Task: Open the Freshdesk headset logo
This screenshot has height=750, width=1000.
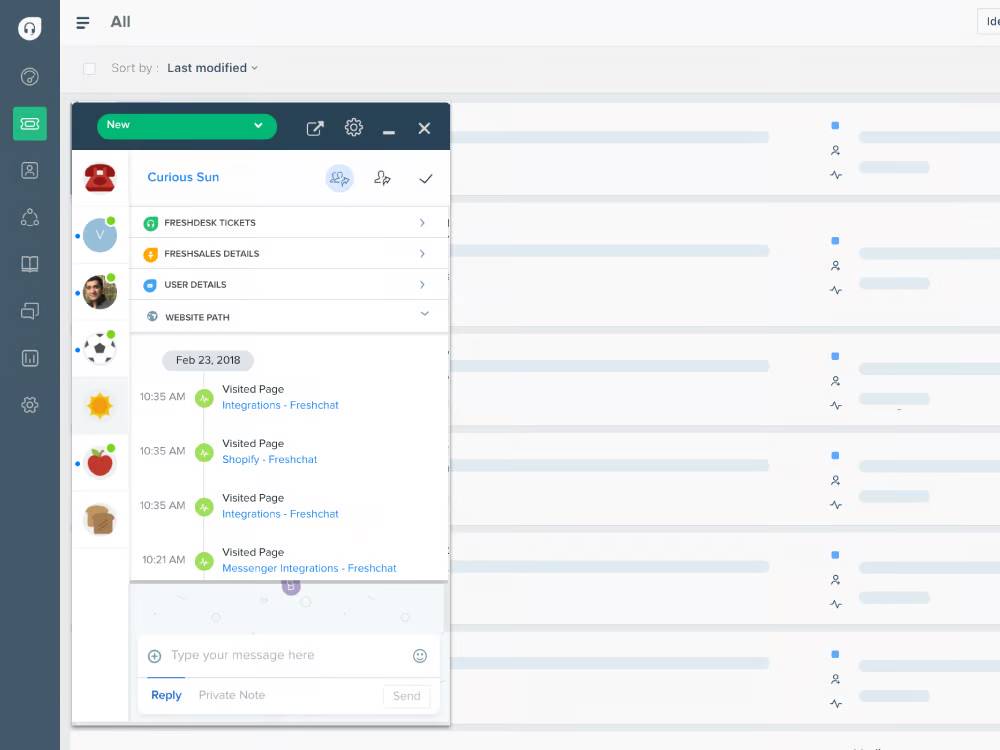Action: 29,28
